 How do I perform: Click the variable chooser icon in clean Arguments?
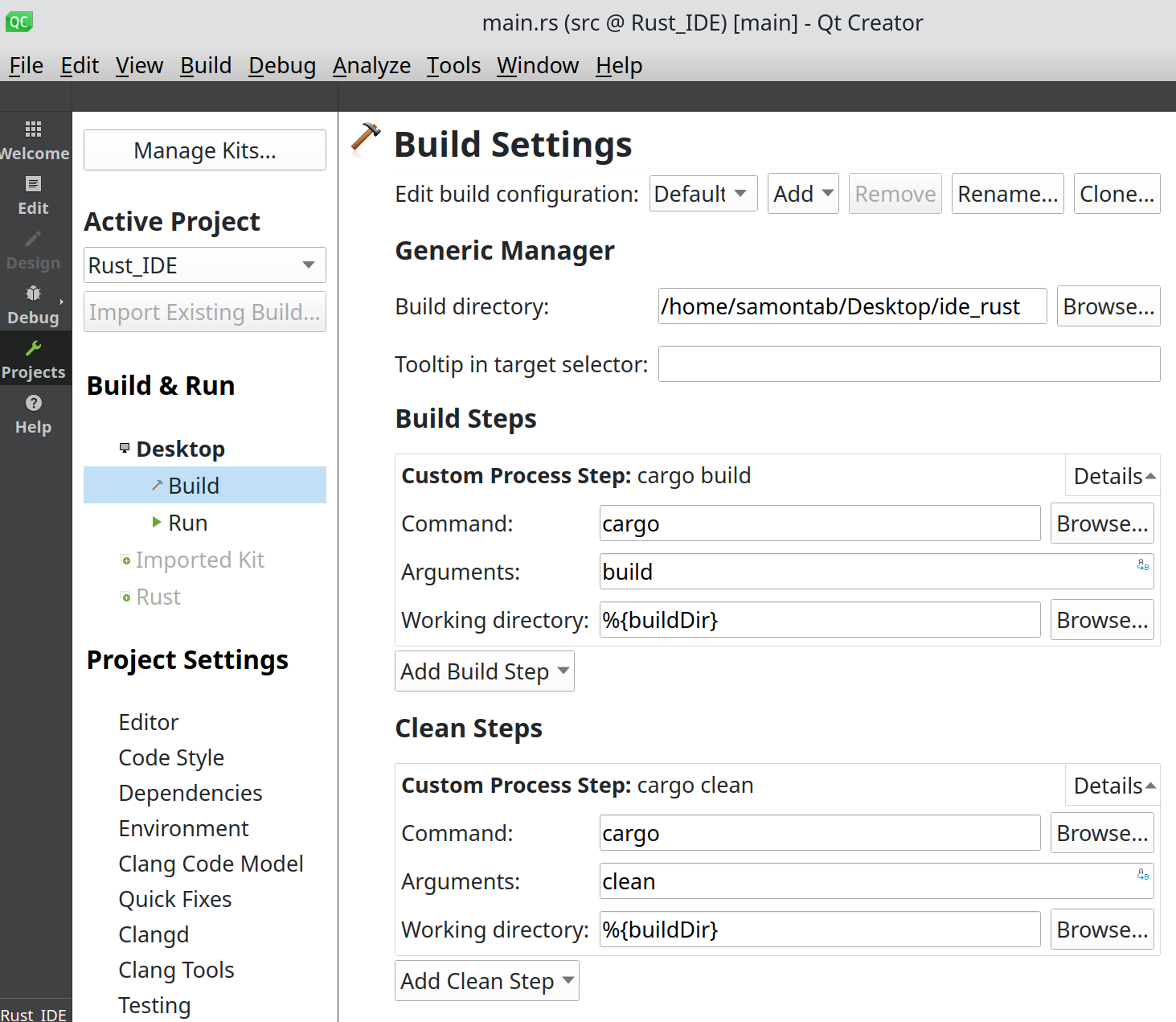point(1143,875)
